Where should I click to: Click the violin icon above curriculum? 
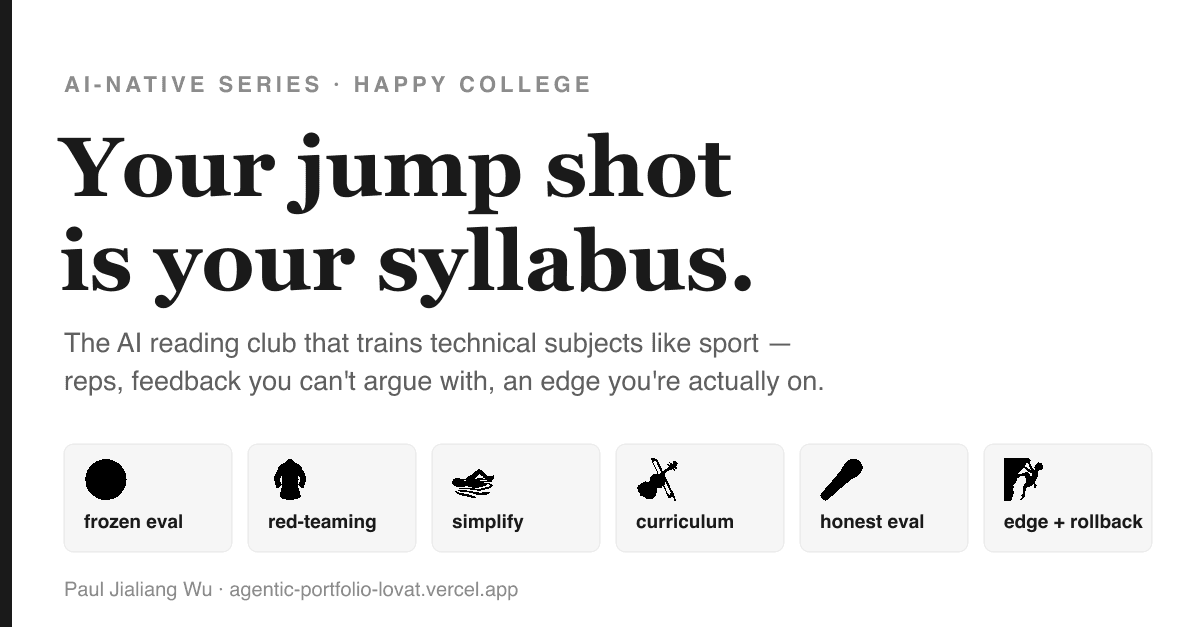click(x=658, y=480)
